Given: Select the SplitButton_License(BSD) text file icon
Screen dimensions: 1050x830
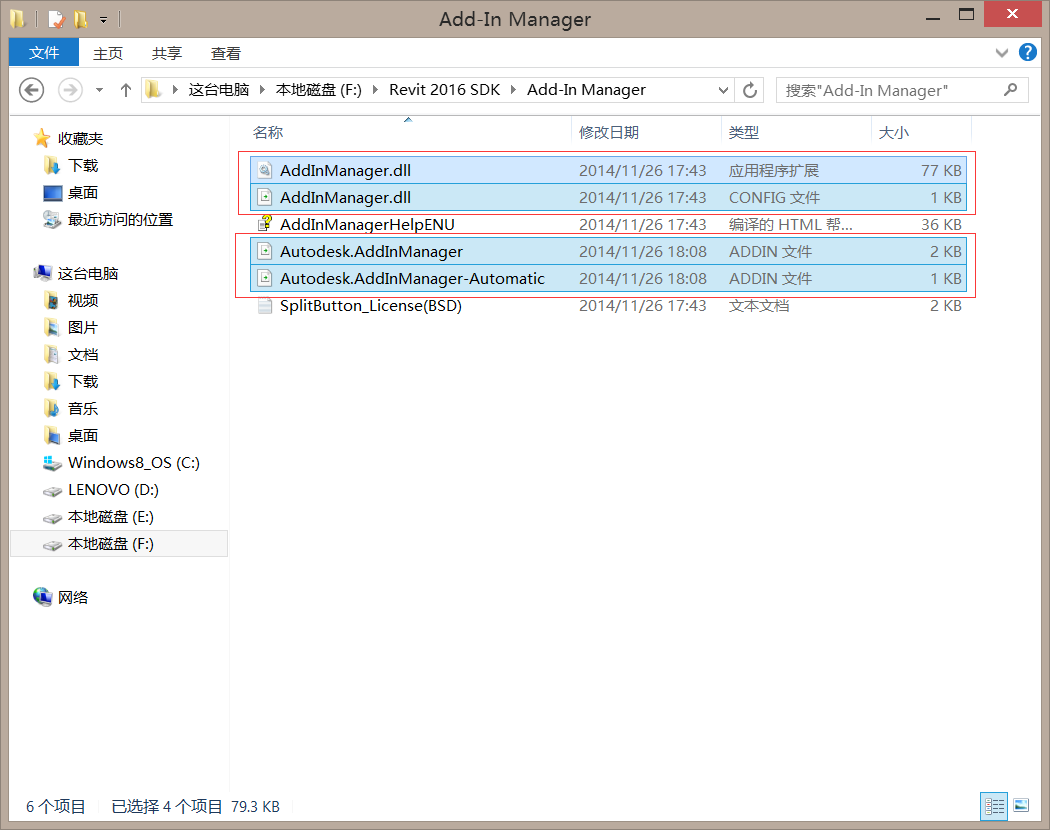Looking at the screenshot, I should click(x=265, y=305).
